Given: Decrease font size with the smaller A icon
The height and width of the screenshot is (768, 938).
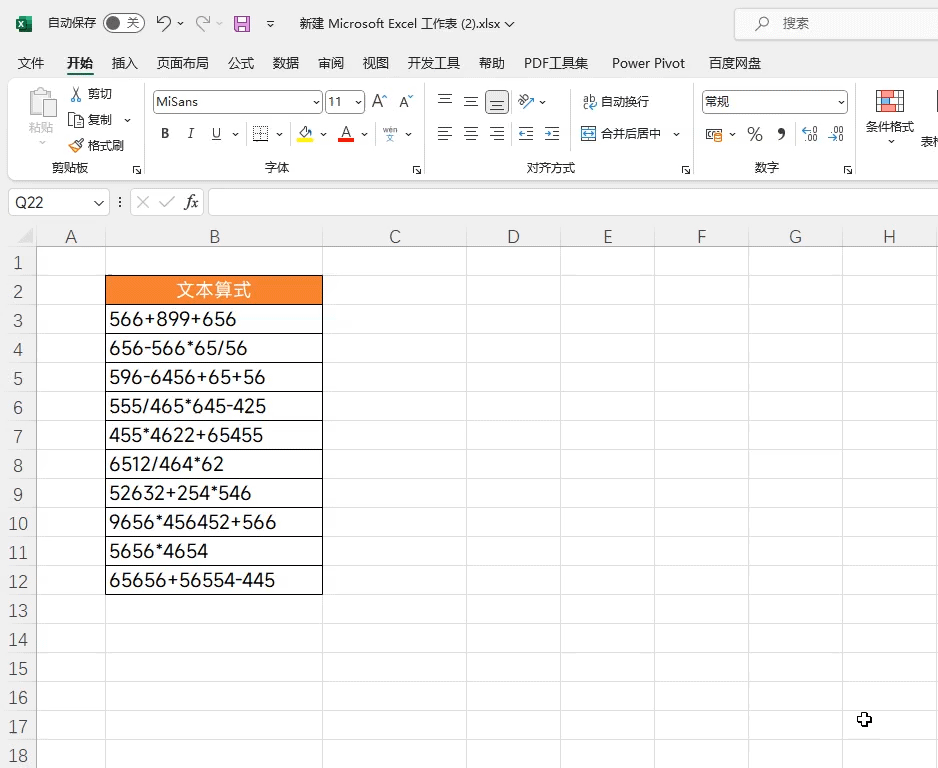Looking at the screenshot, I should tap(406, 101).
